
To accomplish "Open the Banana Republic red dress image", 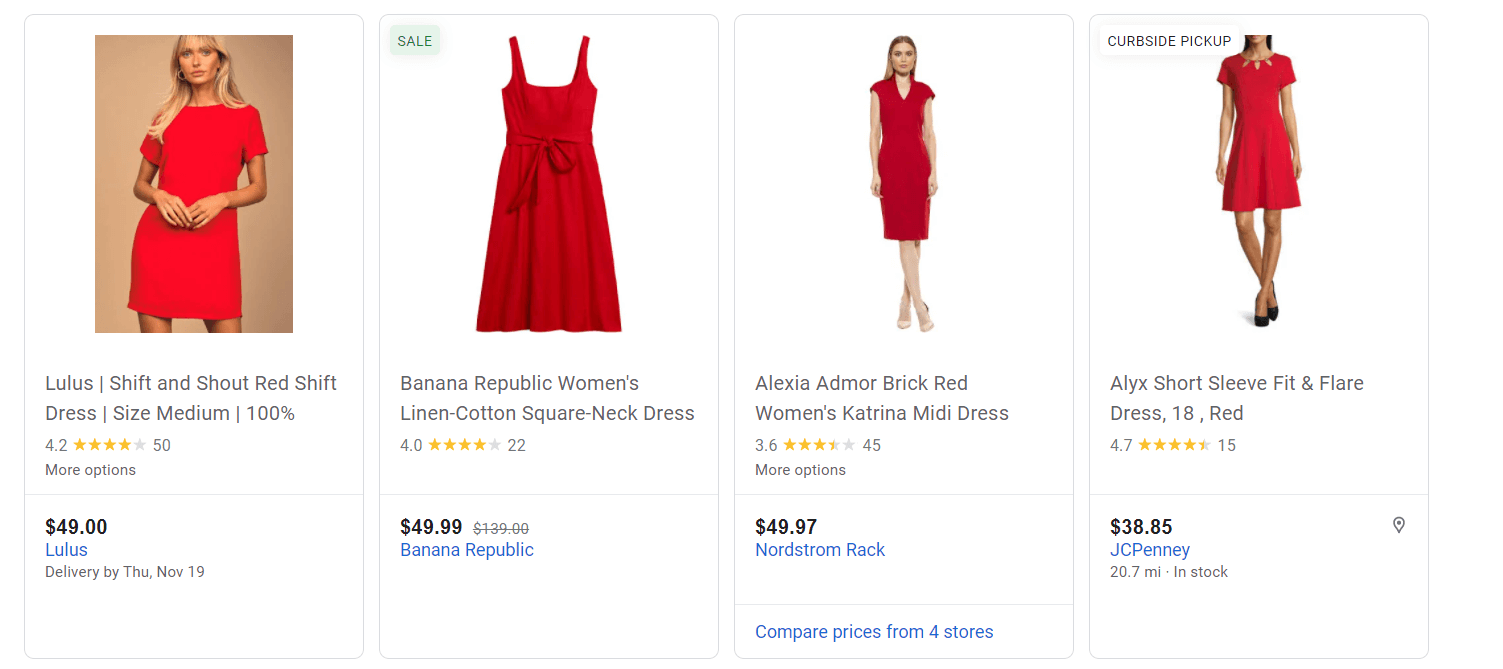I will [548, 184].
